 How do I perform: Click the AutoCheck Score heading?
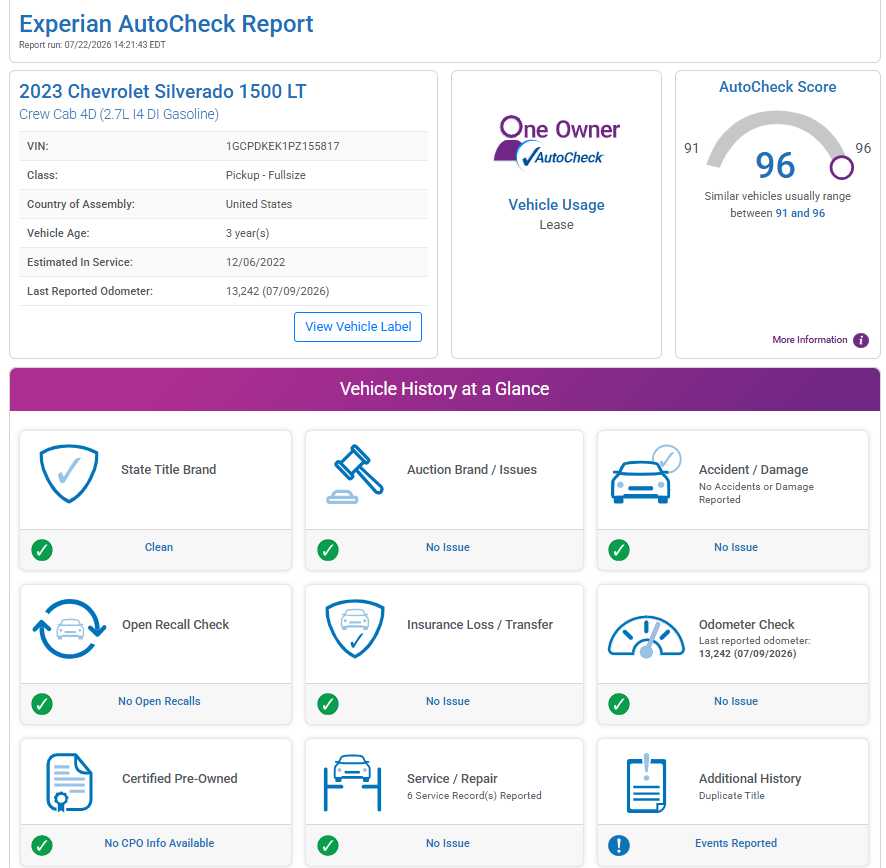click(778, 86)
